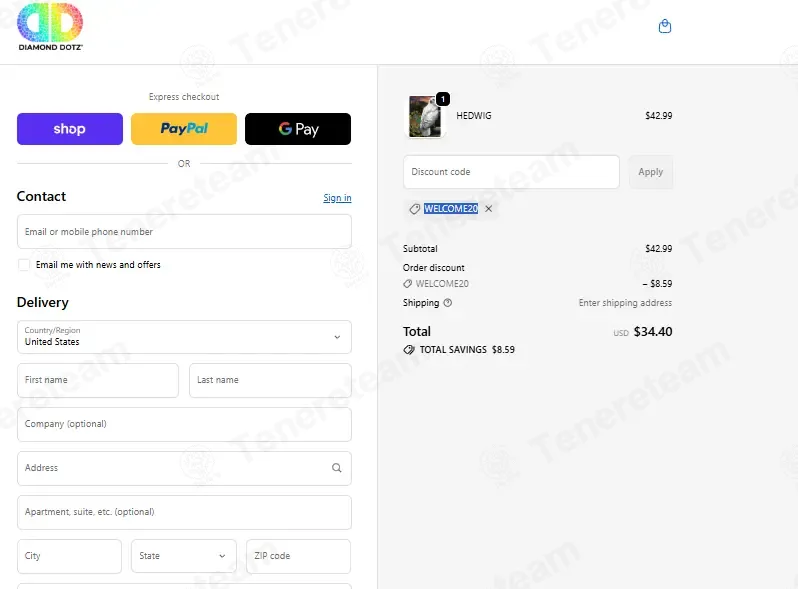Open the shopping bag cart icon

tap(665, 26)
